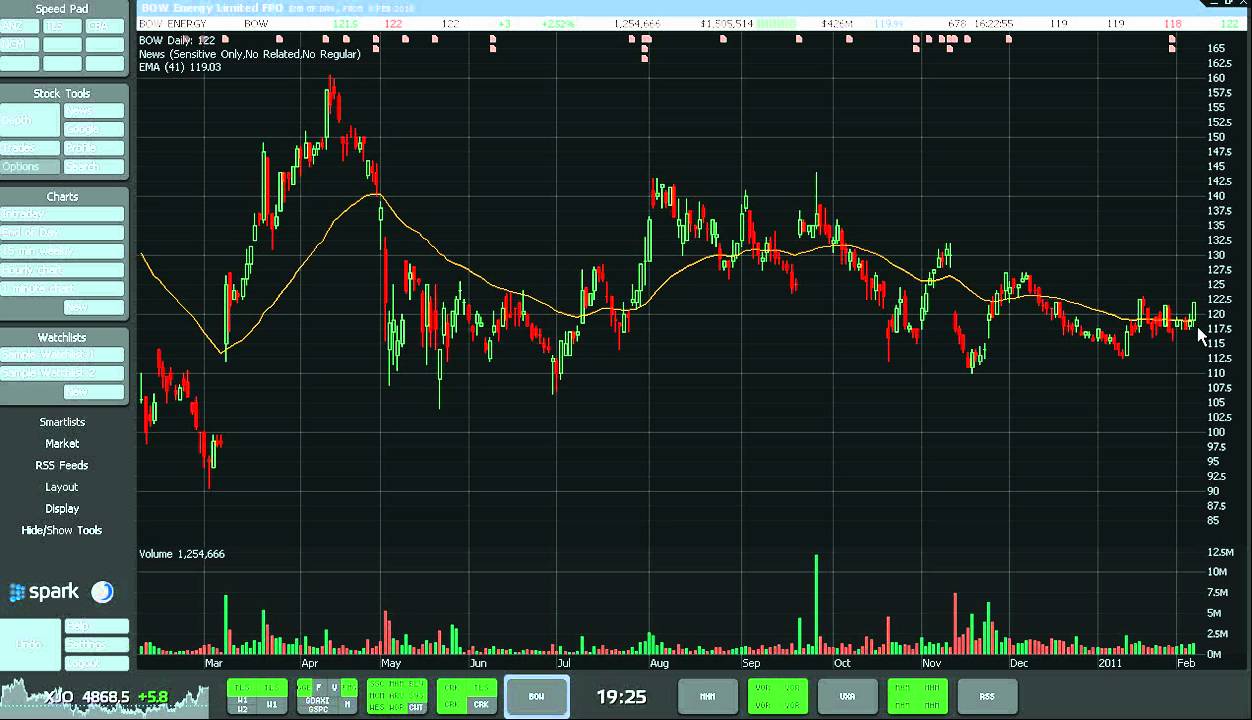Click the 19:25 clock display

(621, 697)
